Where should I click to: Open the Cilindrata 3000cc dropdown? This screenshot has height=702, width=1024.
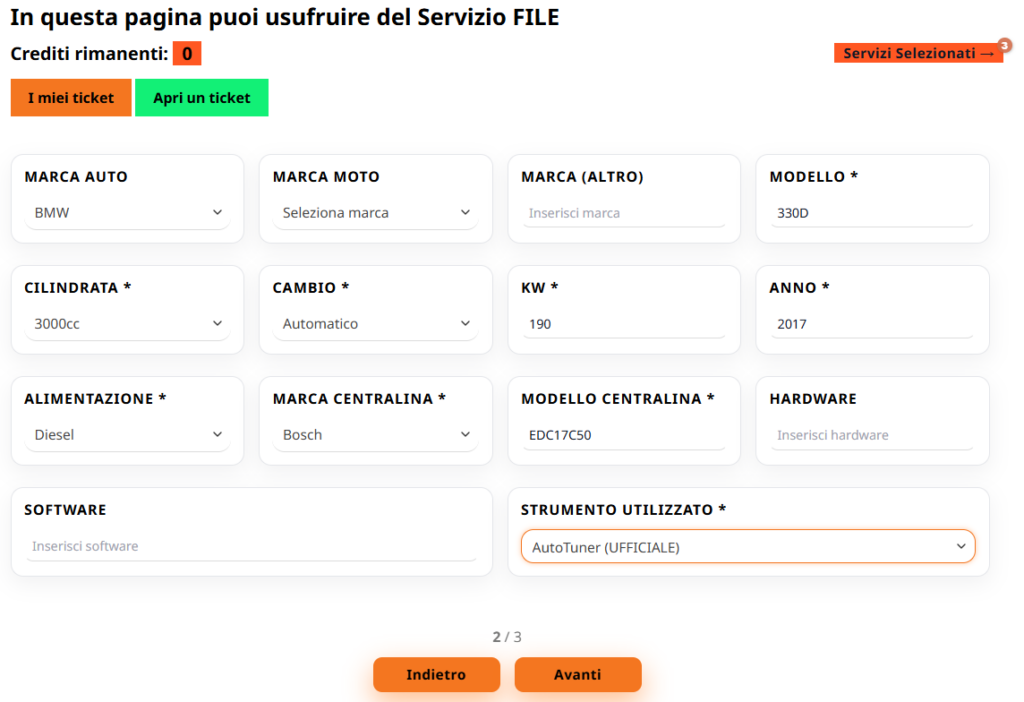point(127,324)
